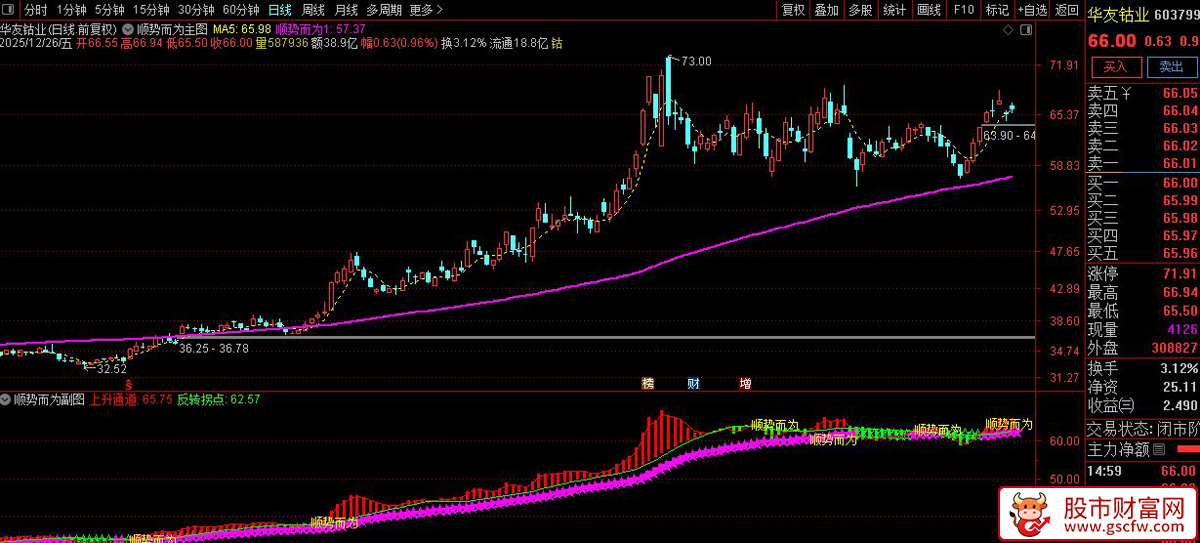This screenshot has width=1200, height=543.
Task: Expand the 更多 periods menu
Action: pyautogui.click(x=428, y=10)
